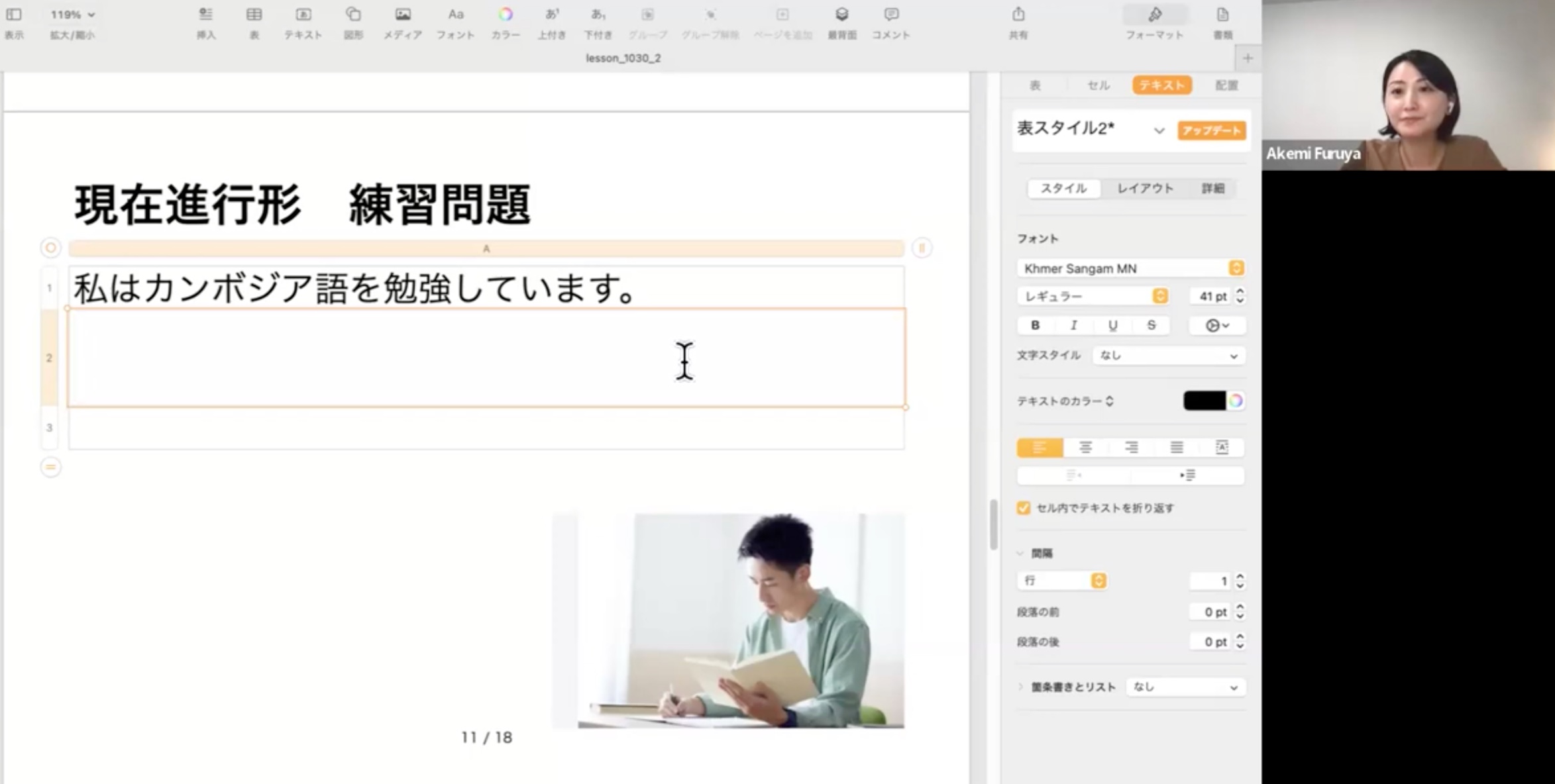The width and height of the screenshot is (1555, 784).
Task: Increase the 41 pt font size stepper
Action: click(x=1240, y=291)
